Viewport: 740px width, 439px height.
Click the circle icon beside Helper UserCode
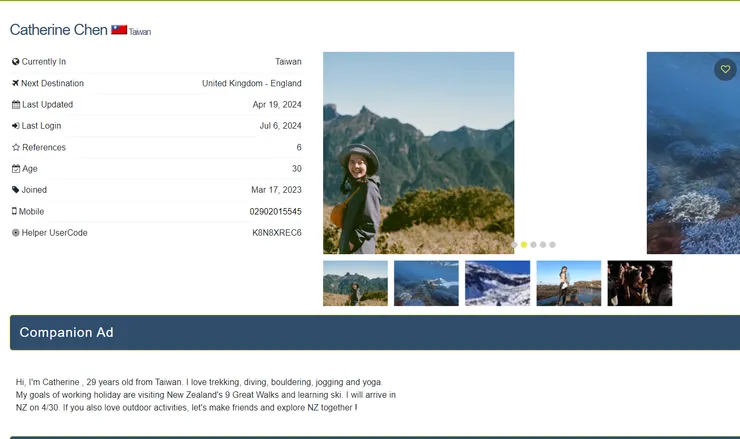[16, 233]
